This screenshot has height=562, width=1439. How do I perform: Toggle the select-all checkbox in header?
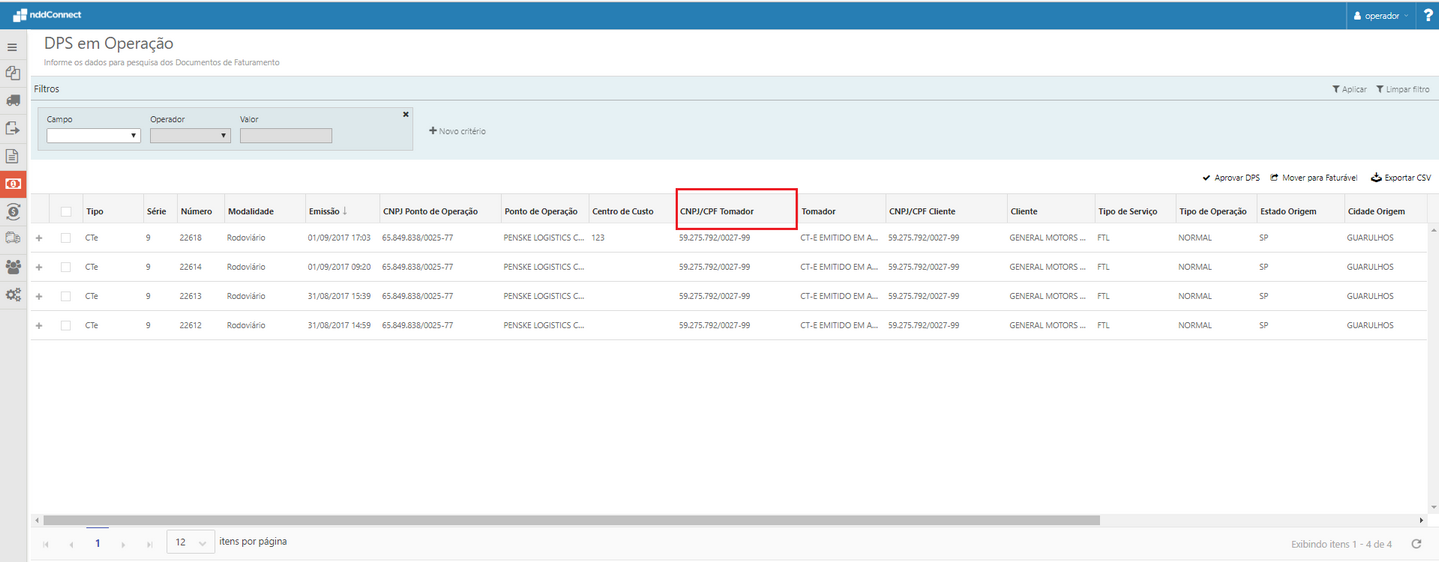[66, 211]
